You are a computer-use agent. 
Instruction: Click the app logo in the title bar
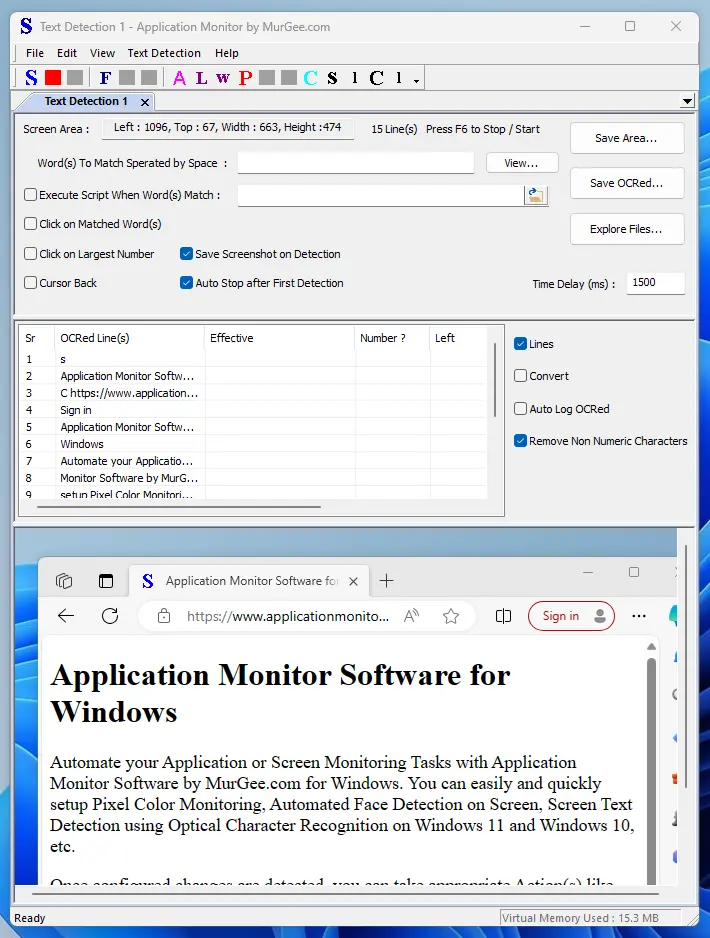tap(26, 26)
